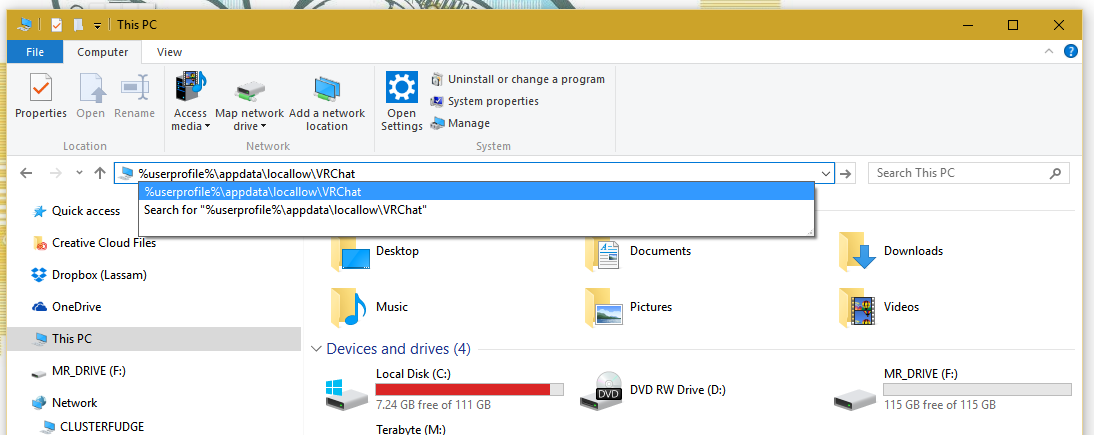Select MR_DRIVE (F:) in sidebar

point(79,371)
